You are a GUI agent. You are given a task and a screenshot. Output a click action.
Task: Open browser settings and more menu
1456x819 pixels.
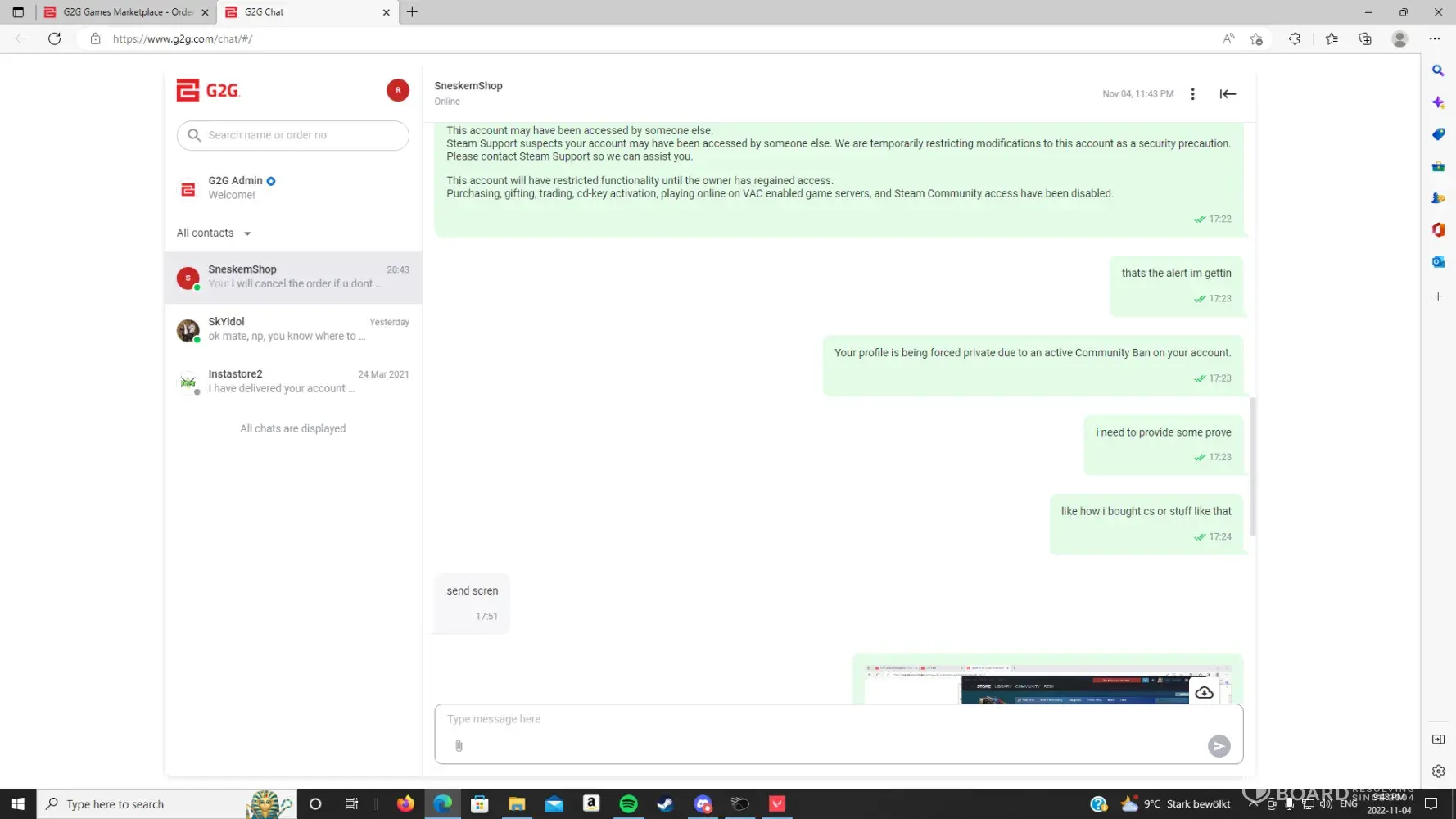(1434, 38)
